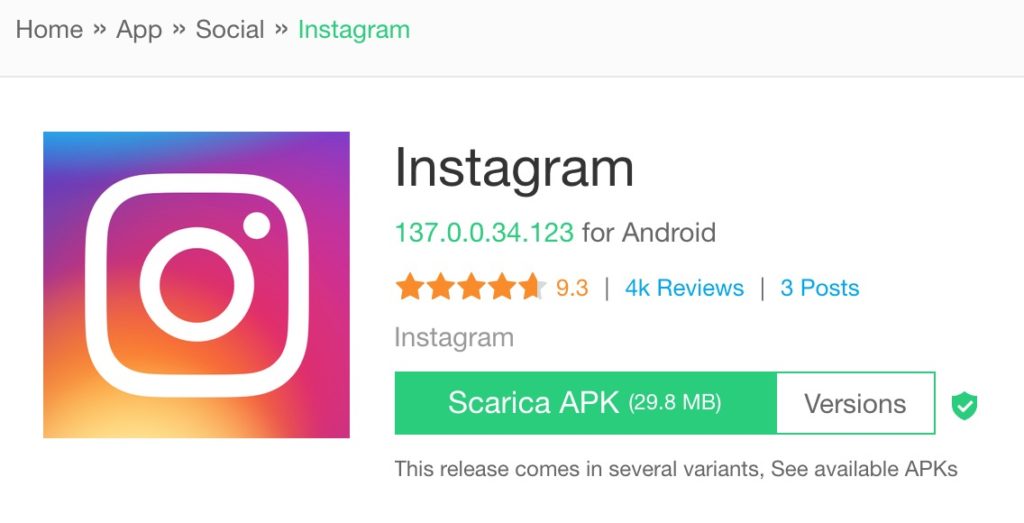This screenshot has height=523, width=1024.
Task: Click the large Instagram app logo
Action: coord(196,285)
